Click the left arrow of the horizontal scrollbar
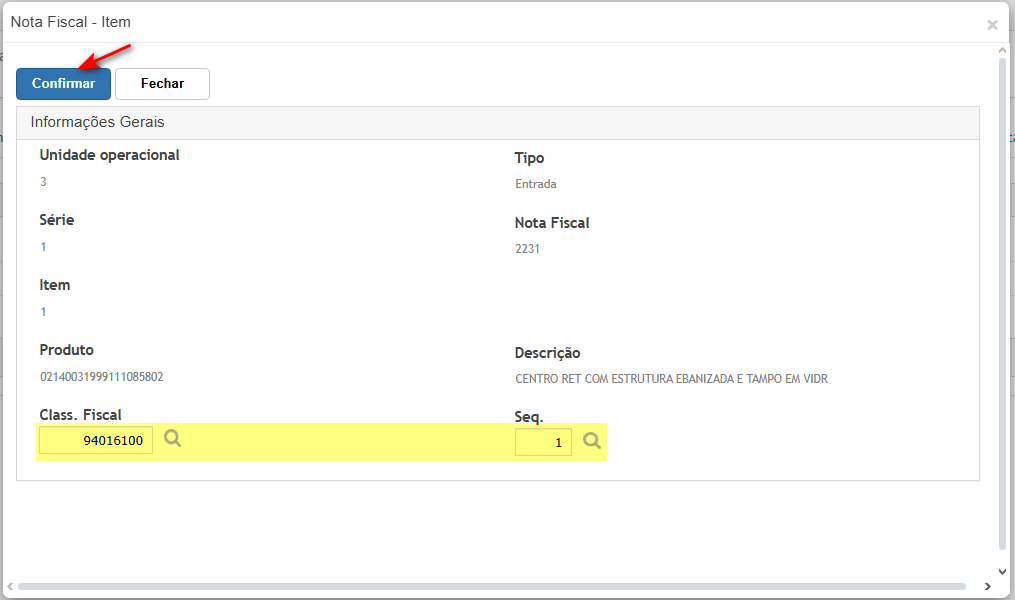The width and height of the screenshot is (1015, 600). [x=9, y=586]
